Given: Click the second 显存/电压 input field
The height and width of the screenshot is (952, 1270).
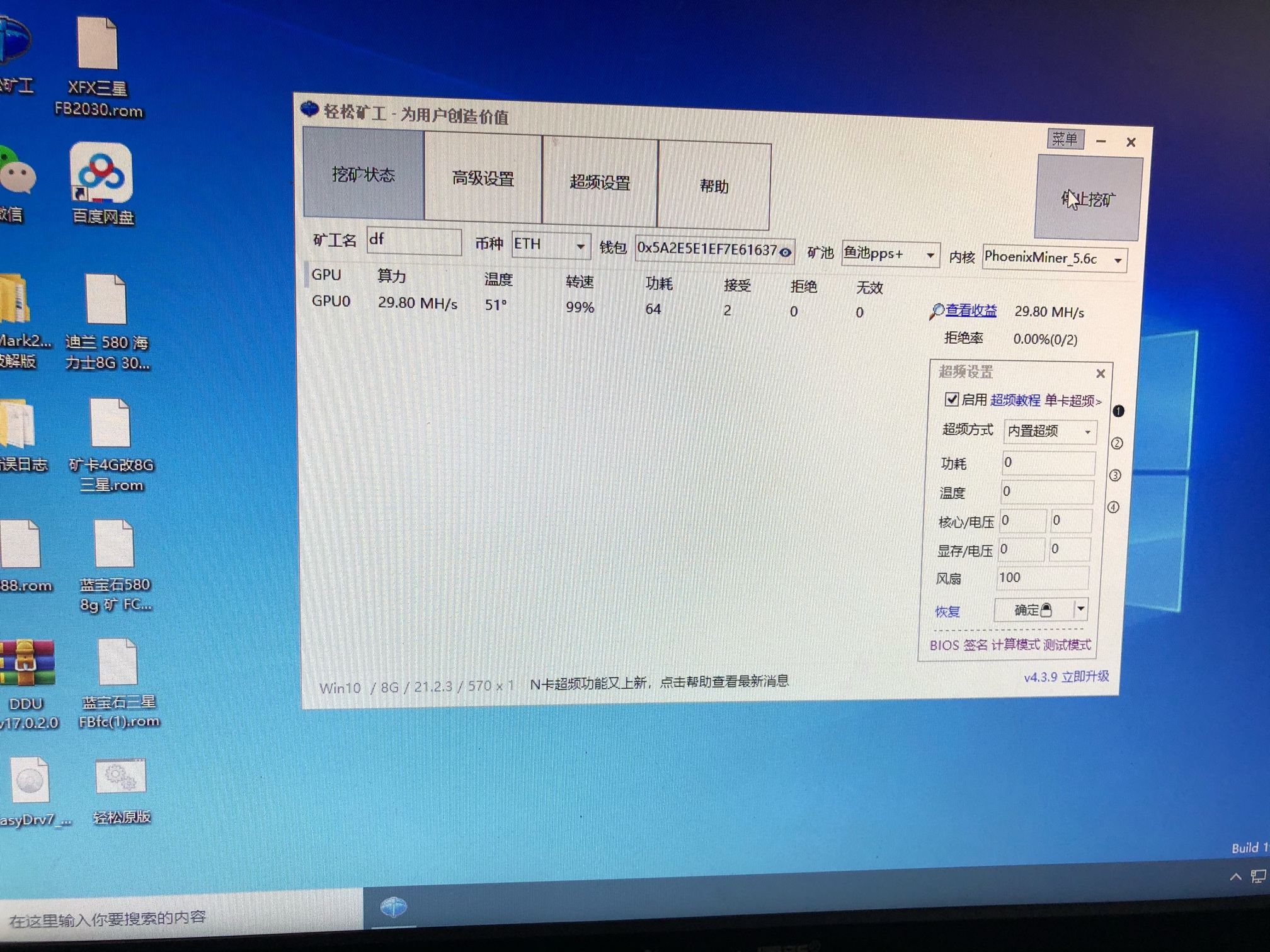Looking at the screenshot, I should 1069,549.
